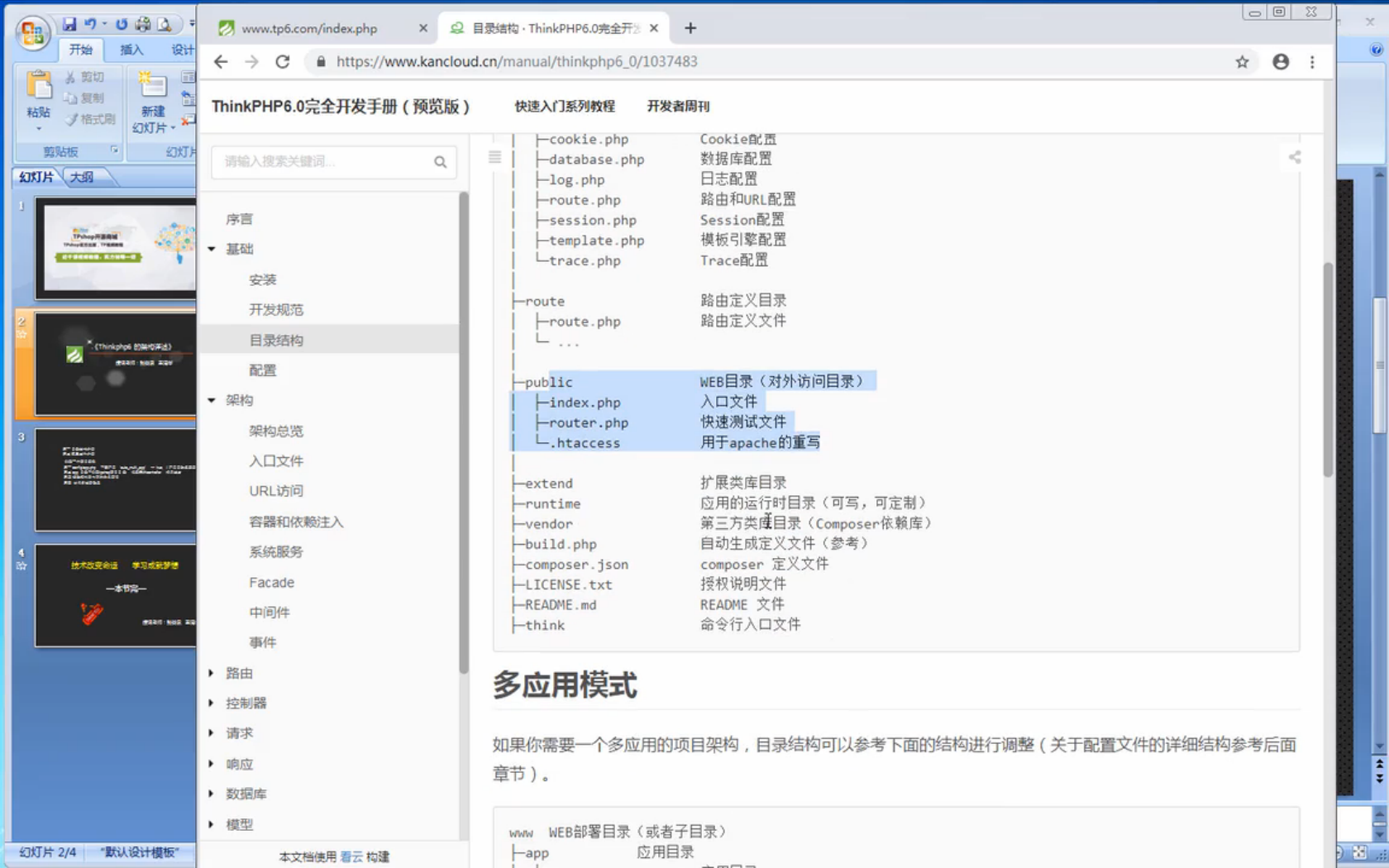
Task: Select the Format Painter in PowerPoint
Action: pyautogui.click(x=90, y=119)
